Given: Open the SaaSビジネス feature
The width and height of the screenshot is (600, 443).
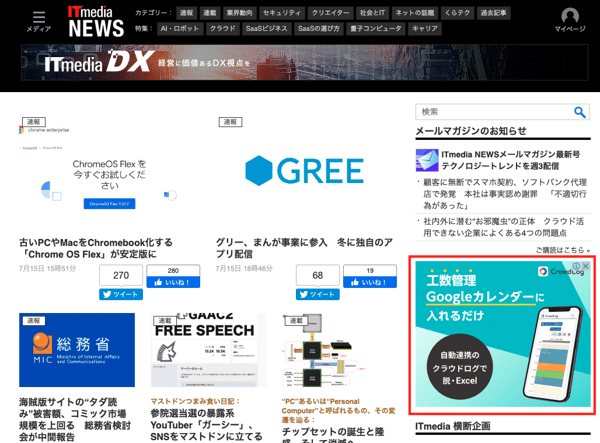Looking at the screenshot, I should pyautogui.click(x=266, y=29).
